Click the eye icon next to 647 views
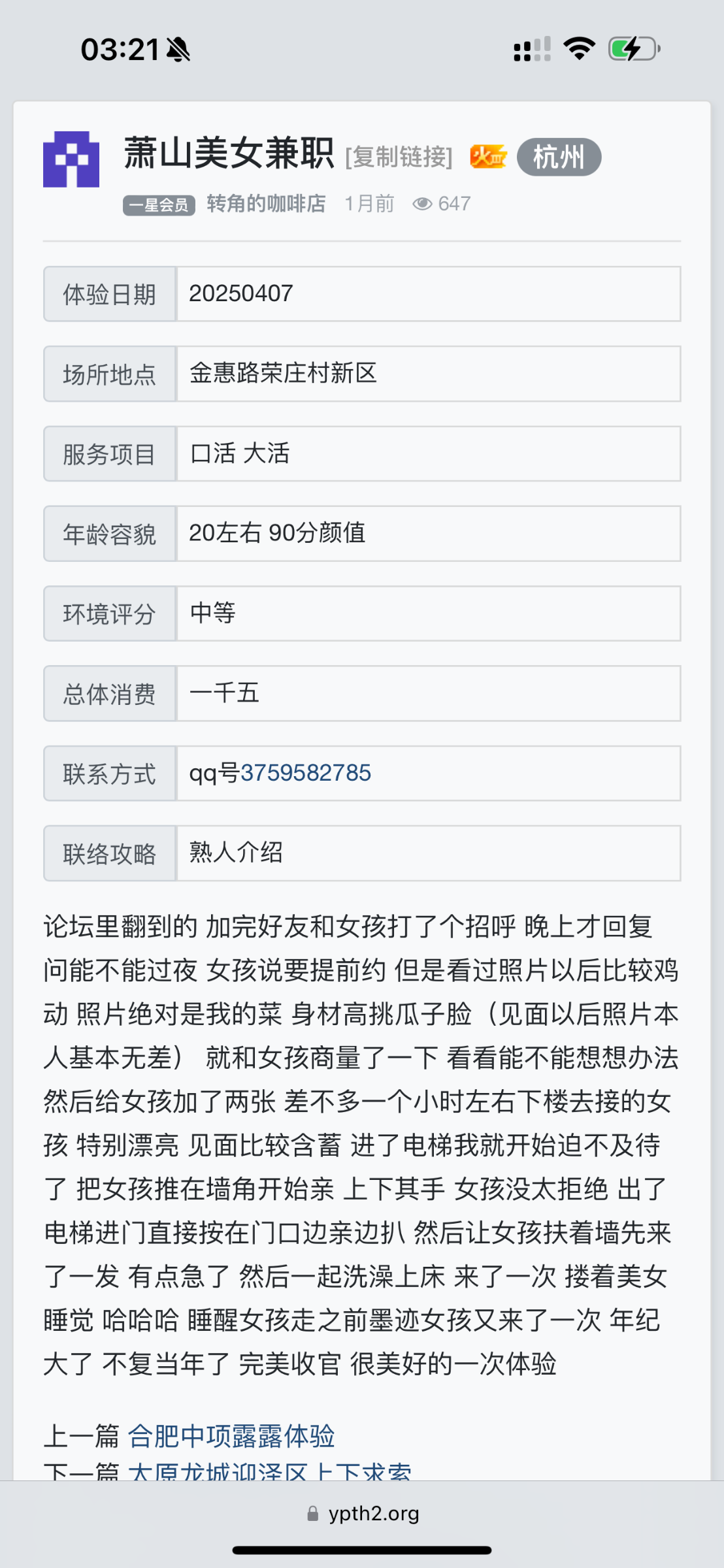The image size is (724, 1568). pyautogui.click(x=422, y=203)
